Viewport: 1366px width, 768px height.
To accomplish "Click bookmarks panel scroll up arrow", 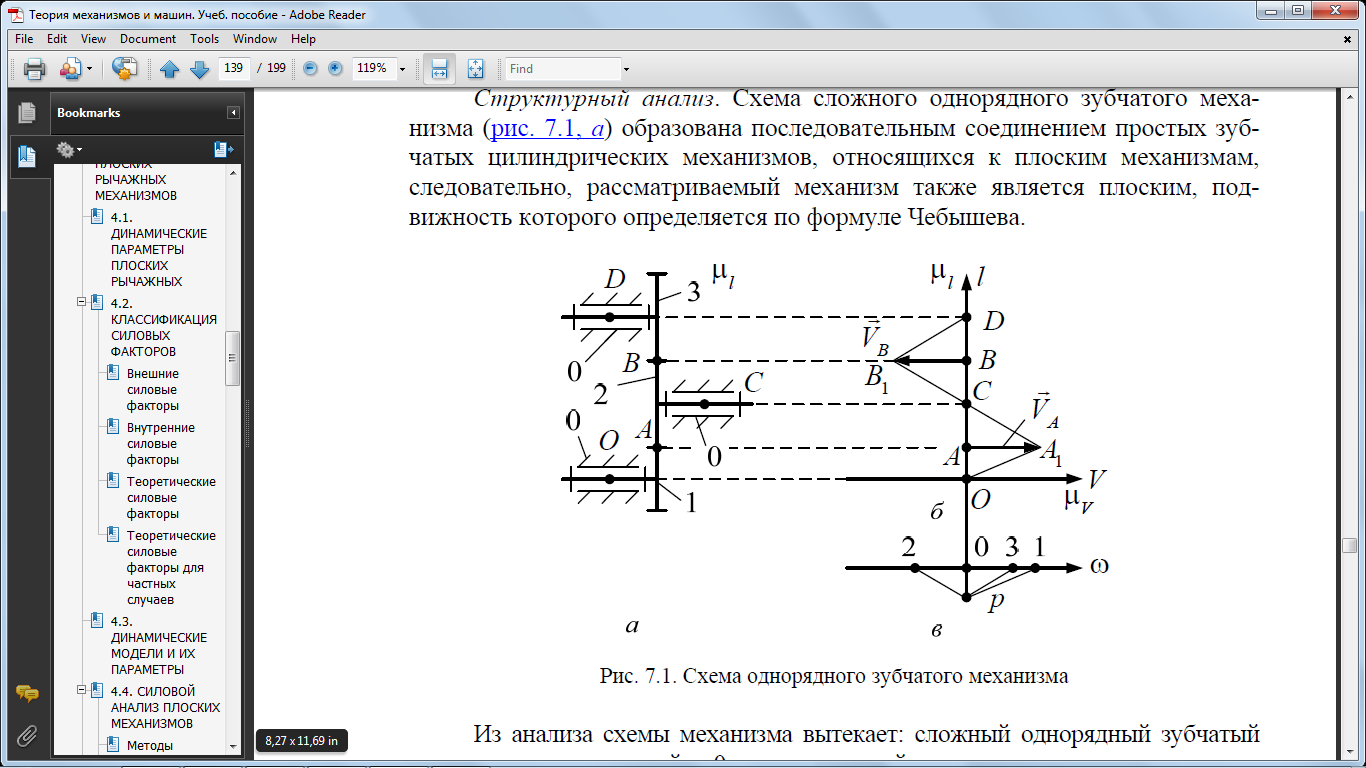I will click(x=234, y=171).
